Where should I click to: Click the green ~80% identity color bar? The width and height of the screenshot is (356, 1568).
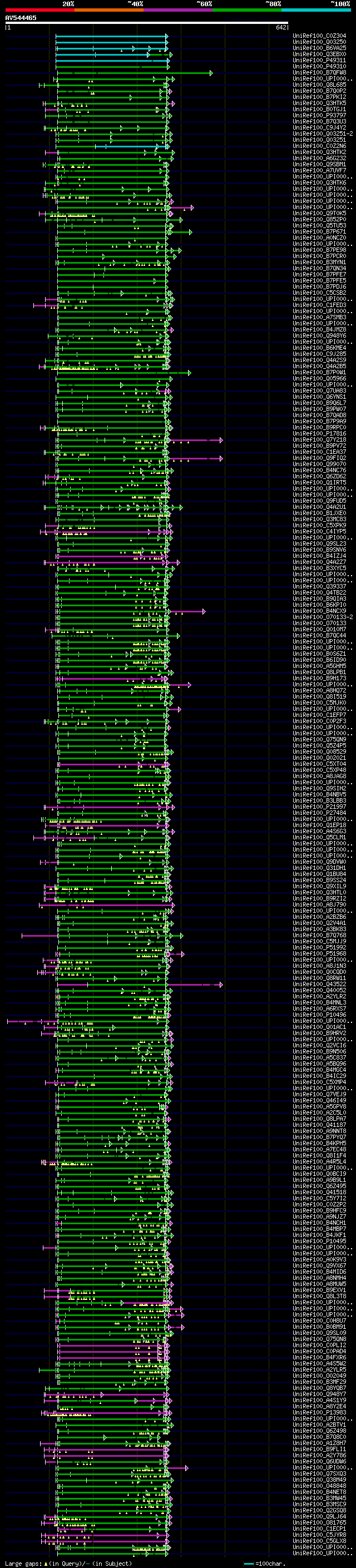coord(248,10)
